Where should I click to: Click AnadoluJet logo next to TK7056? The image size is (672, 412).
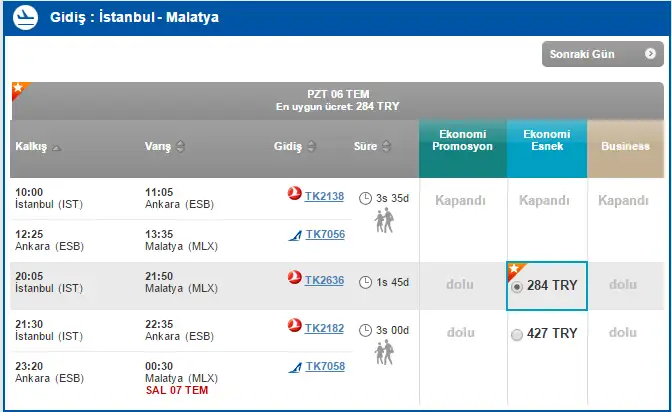(x=294, y=234)
